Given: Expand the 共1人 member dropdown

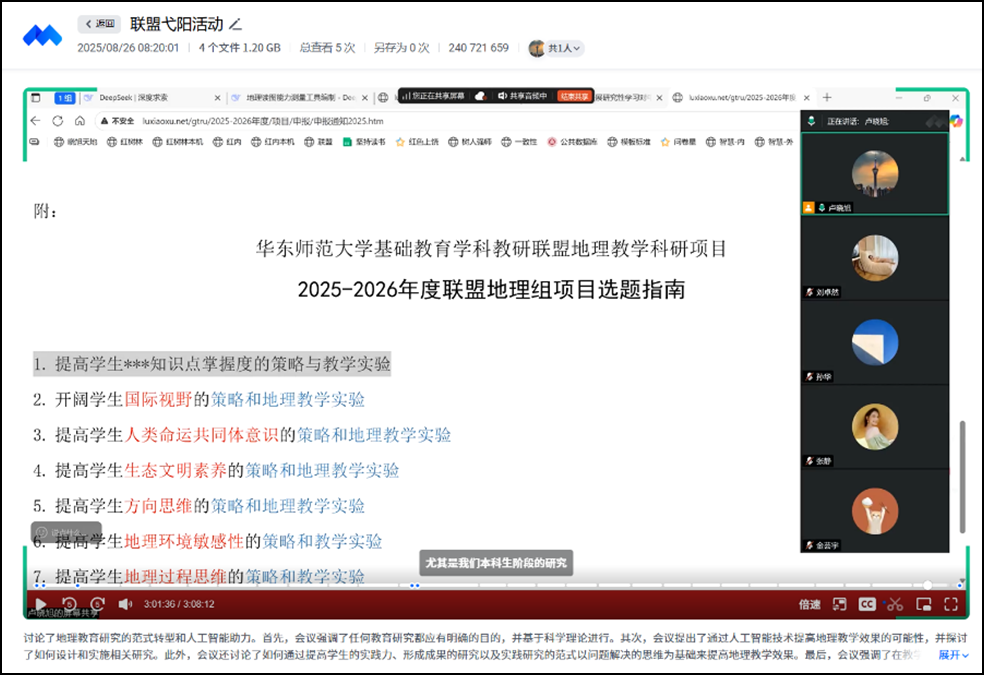Looking at the screenshot, I should pyautogui.click(x=556, y=48).
